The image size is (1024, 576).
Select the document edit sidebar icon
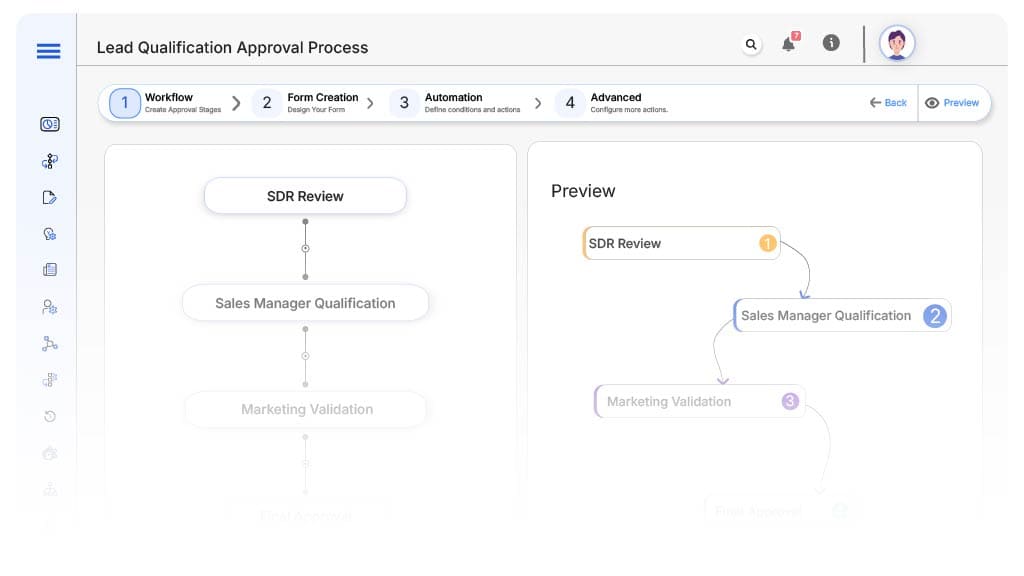(x=49, y=197)
